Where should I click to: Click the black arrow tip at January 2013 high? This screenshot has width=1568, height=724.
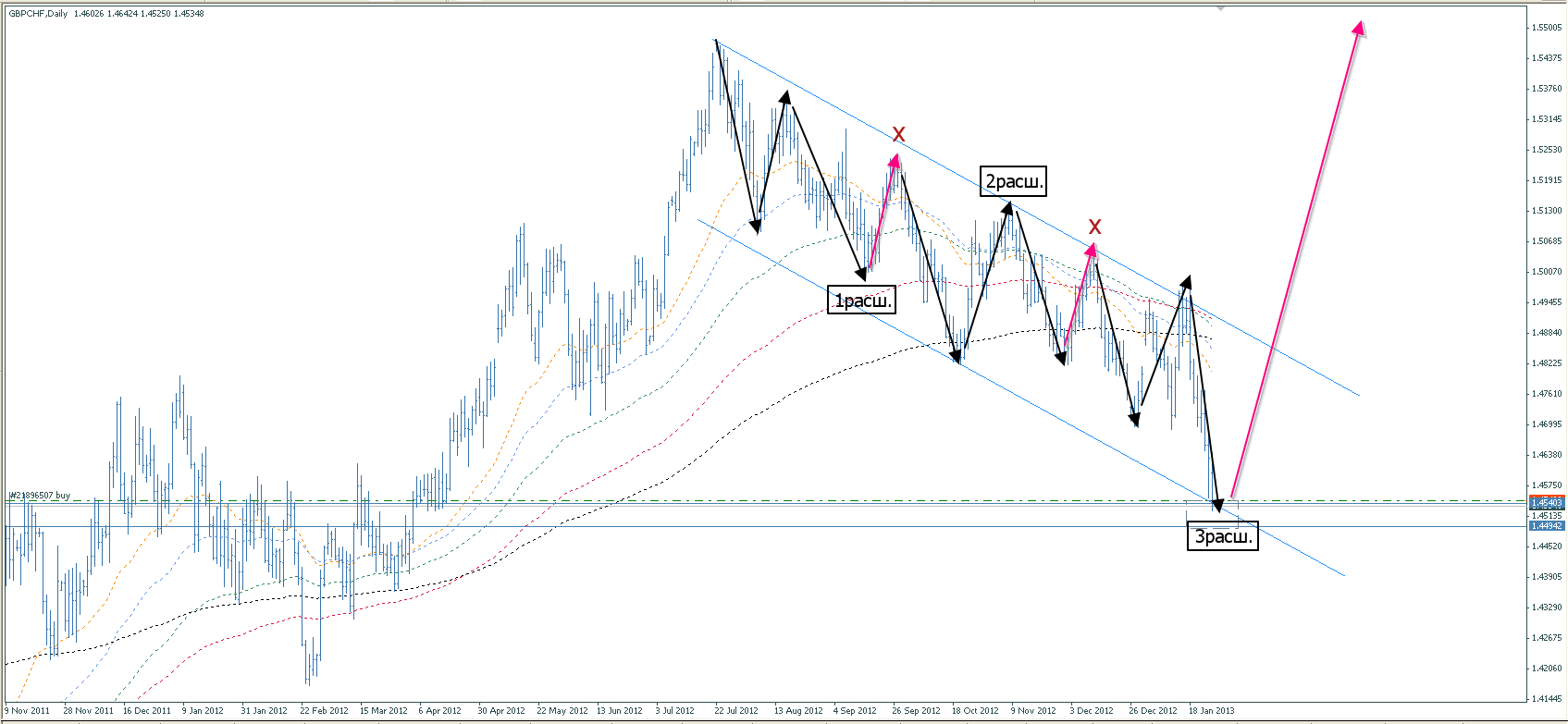pos(1186,281)
